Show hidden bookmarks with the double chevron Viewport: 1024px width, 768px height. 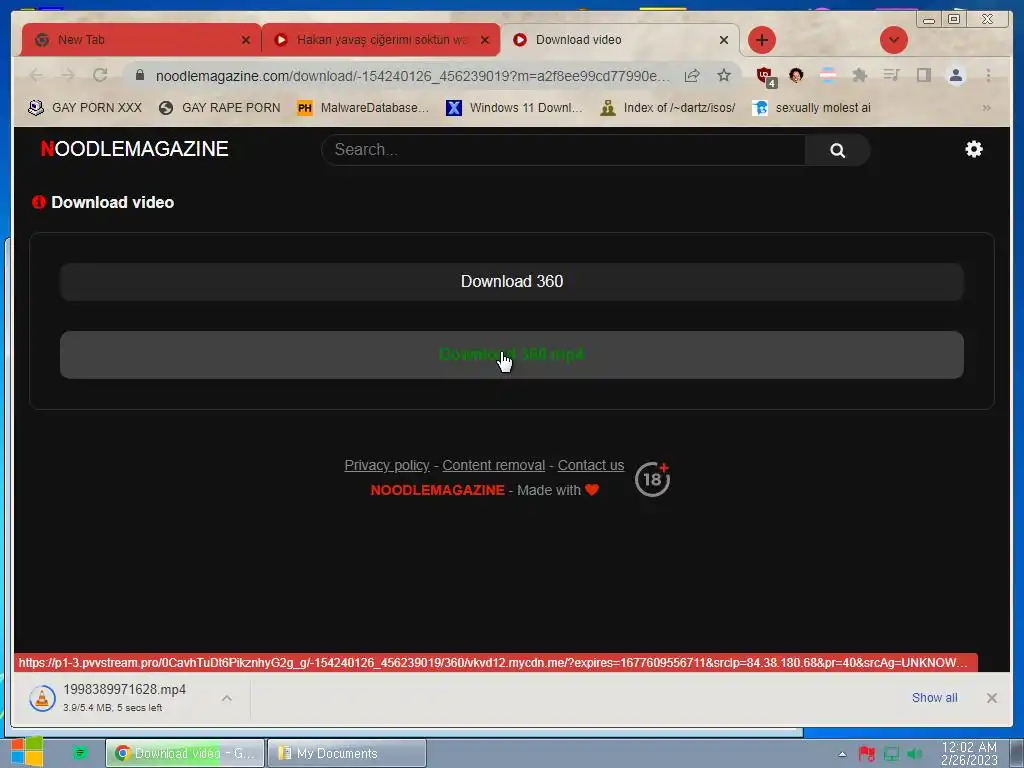pyautogui.click(x=986, y=108)
